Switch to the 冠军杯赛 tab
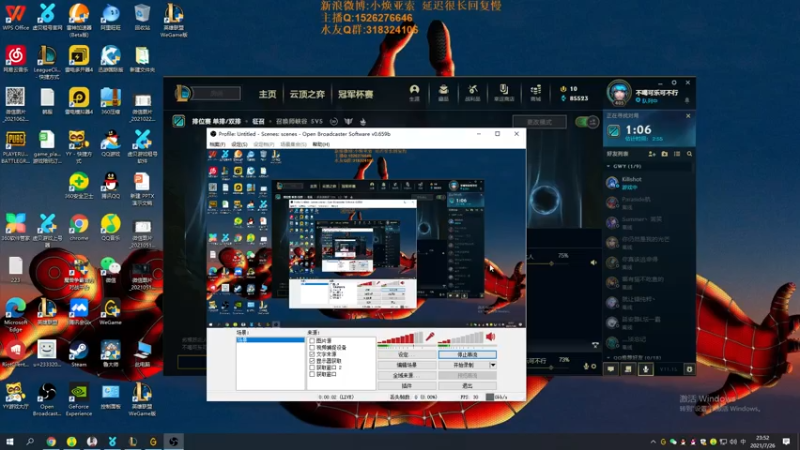This screenshot has width=800, height=450. point(356,94)
